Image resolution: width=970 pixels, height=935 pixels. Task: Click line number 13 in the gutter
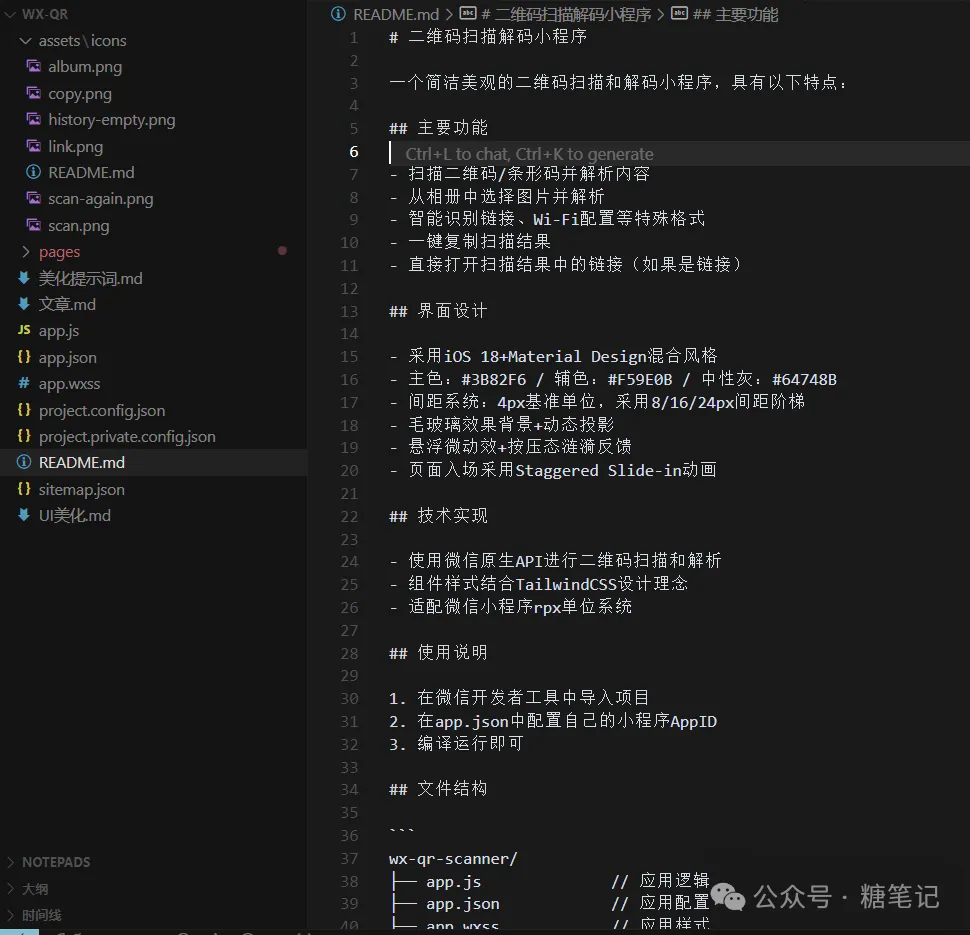point(349,311)
